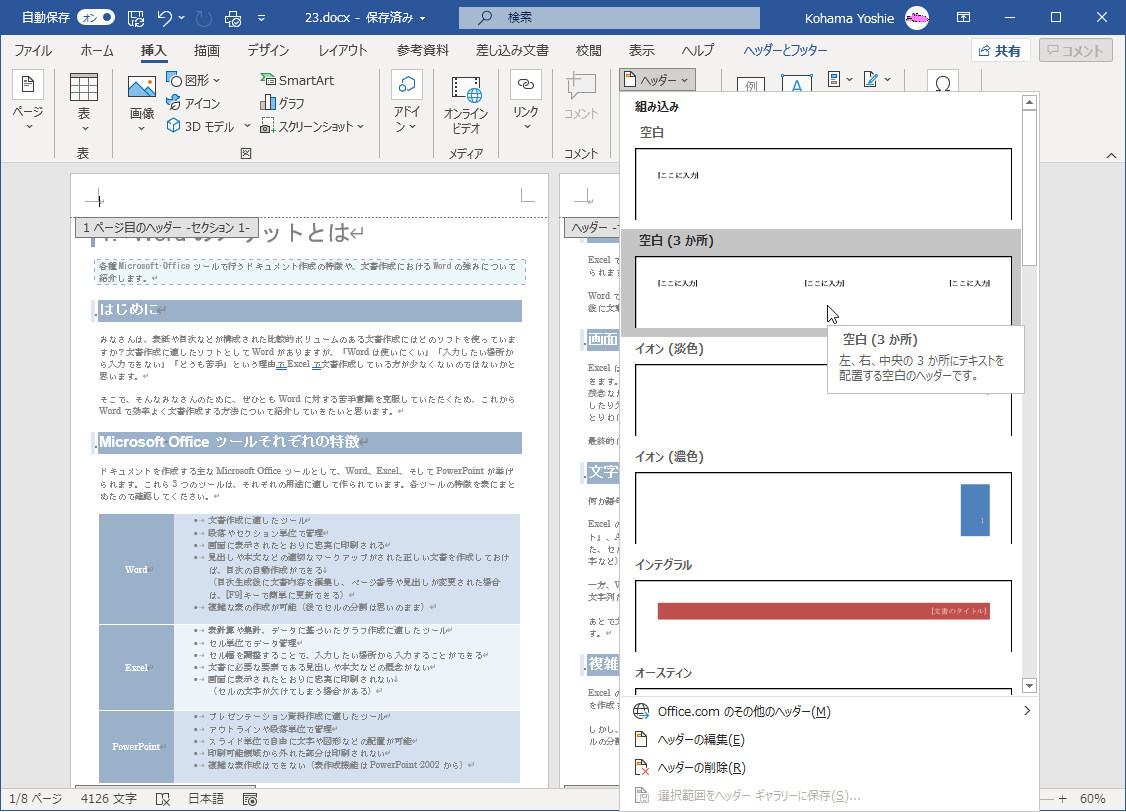1126x812 pixels.
Task: Select the イオン (淡色) header thumbnail
Action: 823,400
